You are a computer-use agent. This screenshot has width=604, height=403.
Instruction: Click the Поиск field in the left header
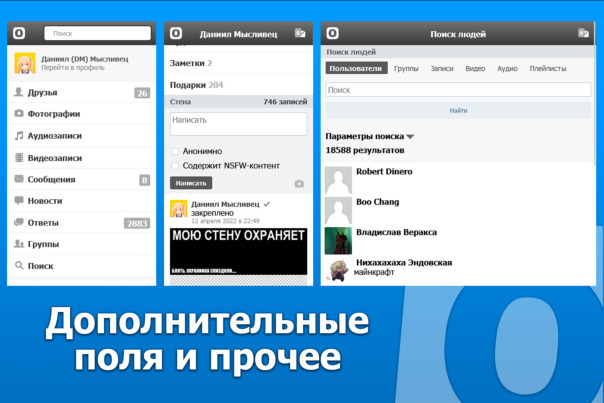(x=97, y=33)
